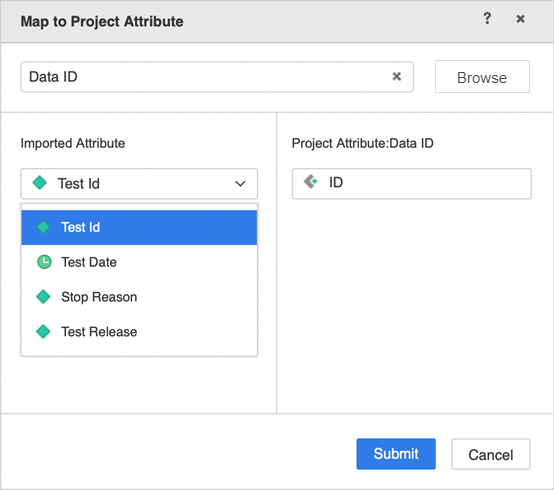Click the green diamond in the combo box
554x490 pixels.
coord(40,183)
